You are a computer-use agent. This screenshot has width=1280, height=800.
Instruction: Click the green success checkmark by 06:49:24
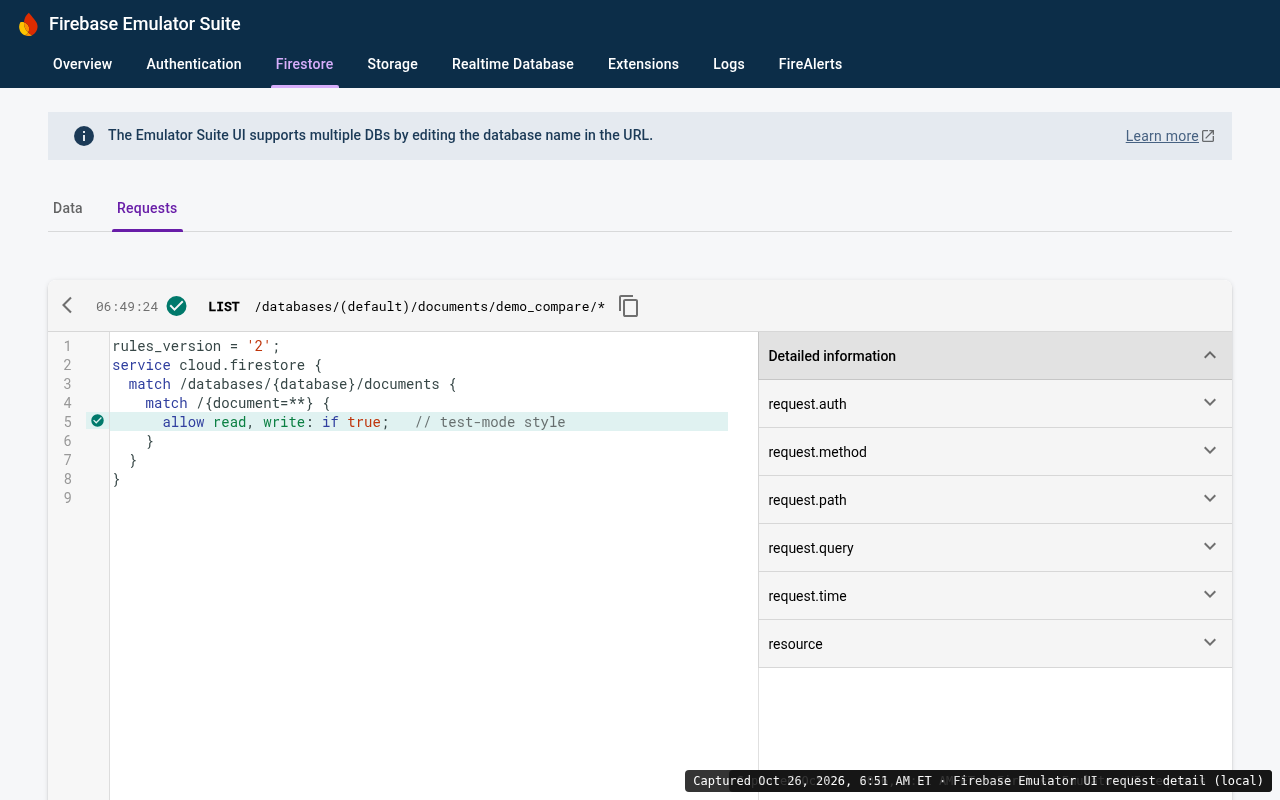[177, 306]
